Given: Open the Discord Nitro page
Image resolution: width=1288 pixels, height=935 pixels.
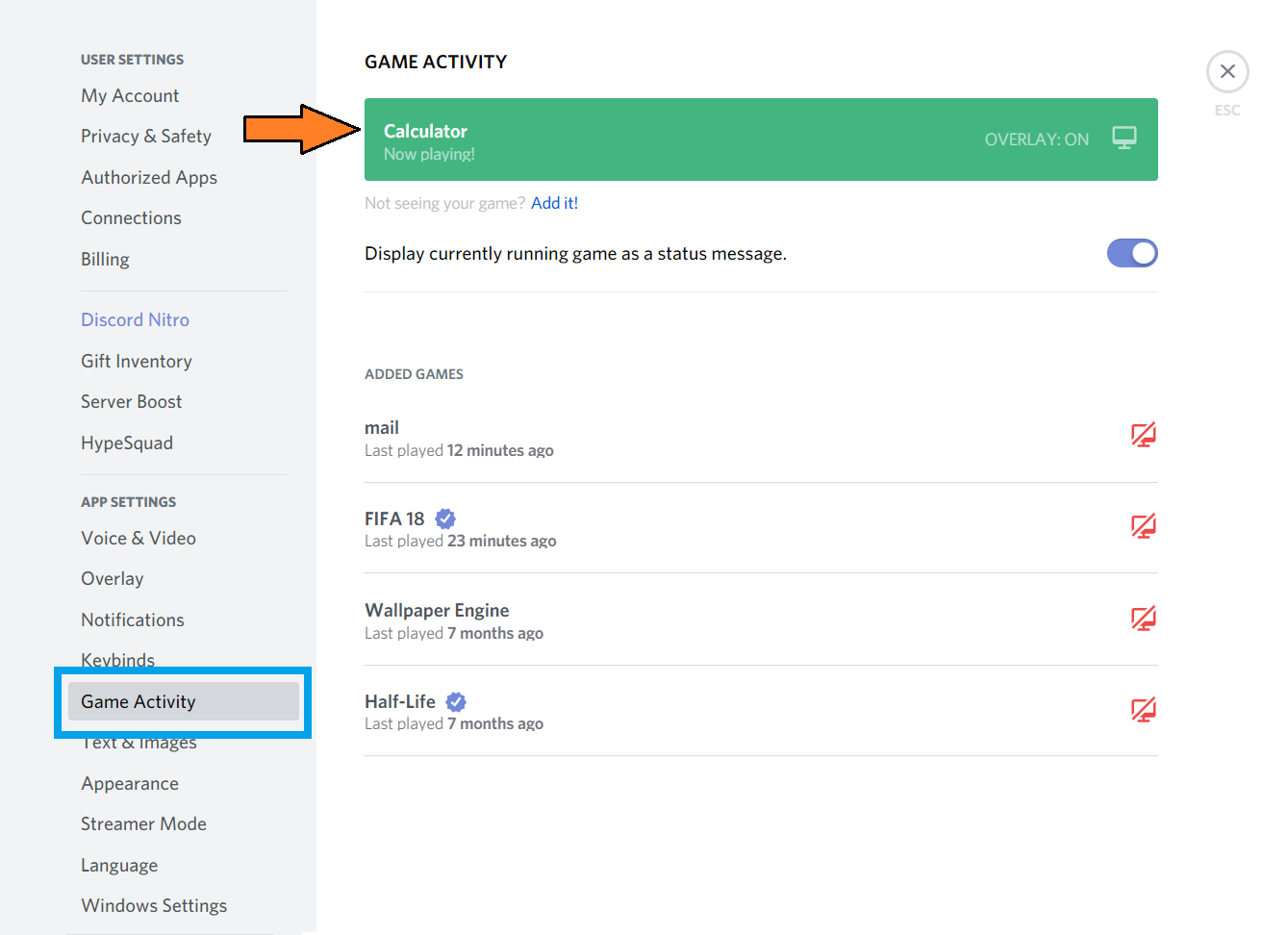Looking at the screenshot, I should 135,319.
